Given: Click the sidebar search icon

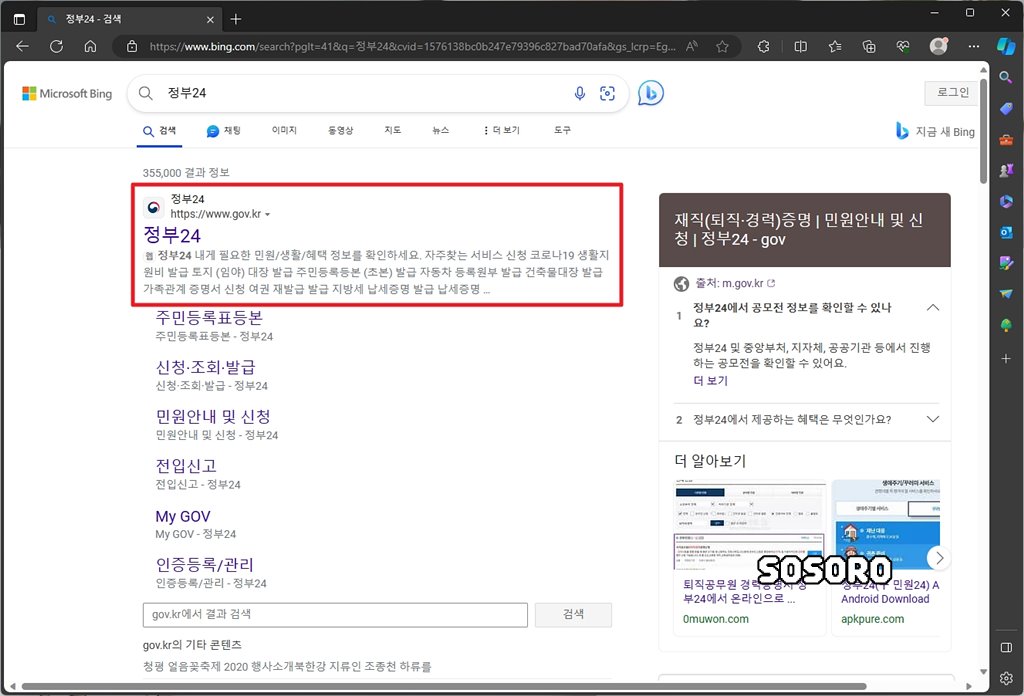Looking at the screenshot, I should pyautogui.click(x=1006, y=78).
